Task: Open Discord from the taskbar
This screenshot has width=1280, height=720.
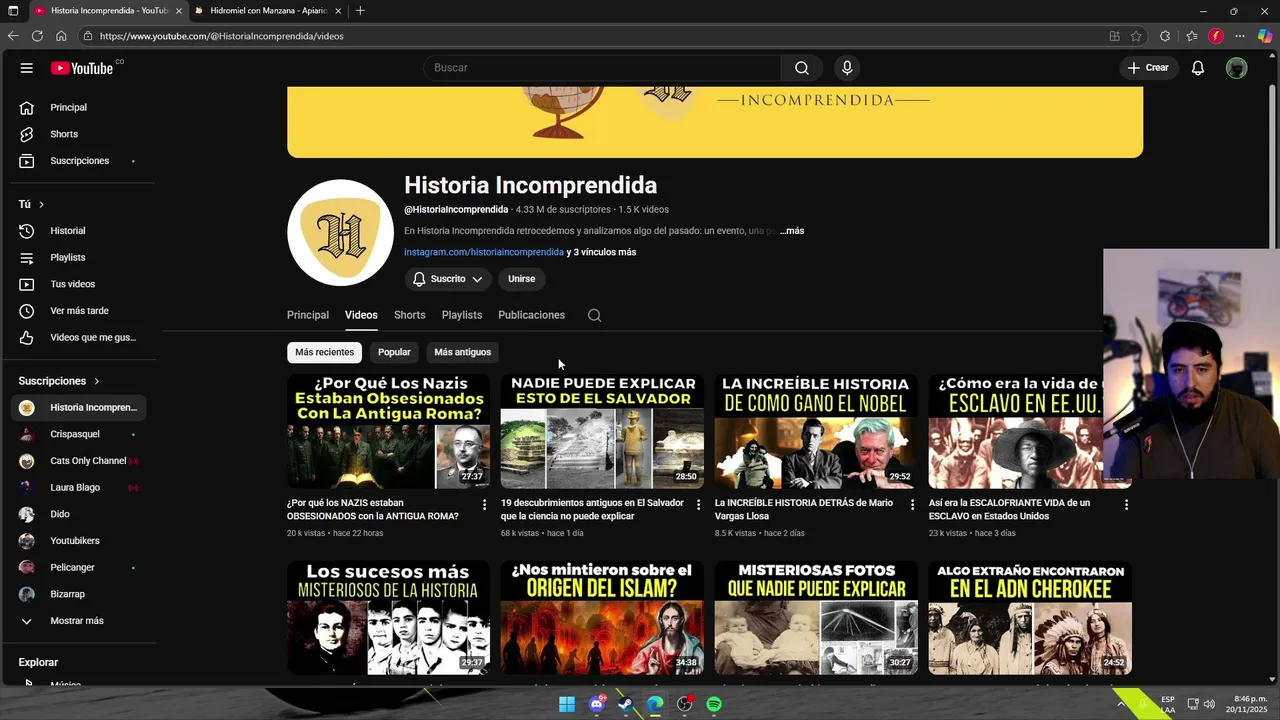Action: [597, 704]
